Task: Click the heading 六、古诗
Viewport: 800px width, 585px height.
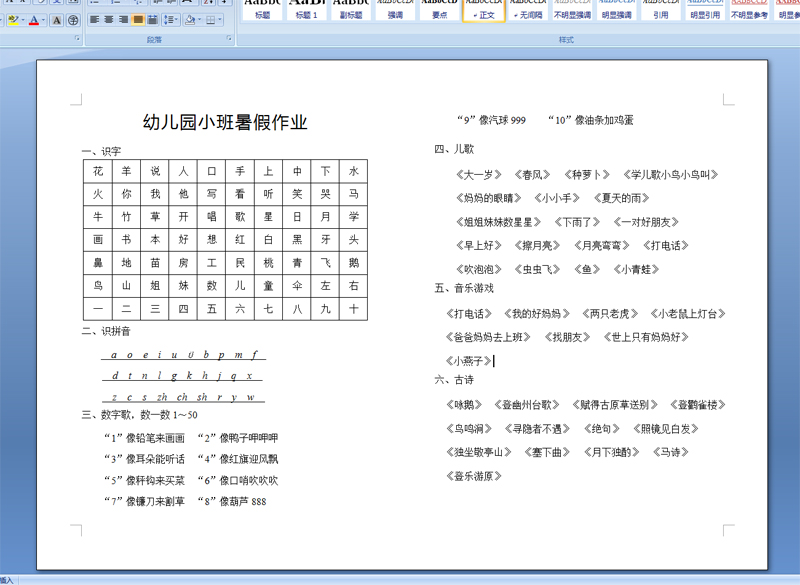Action: pyautogui.click(x=454, y=380)
